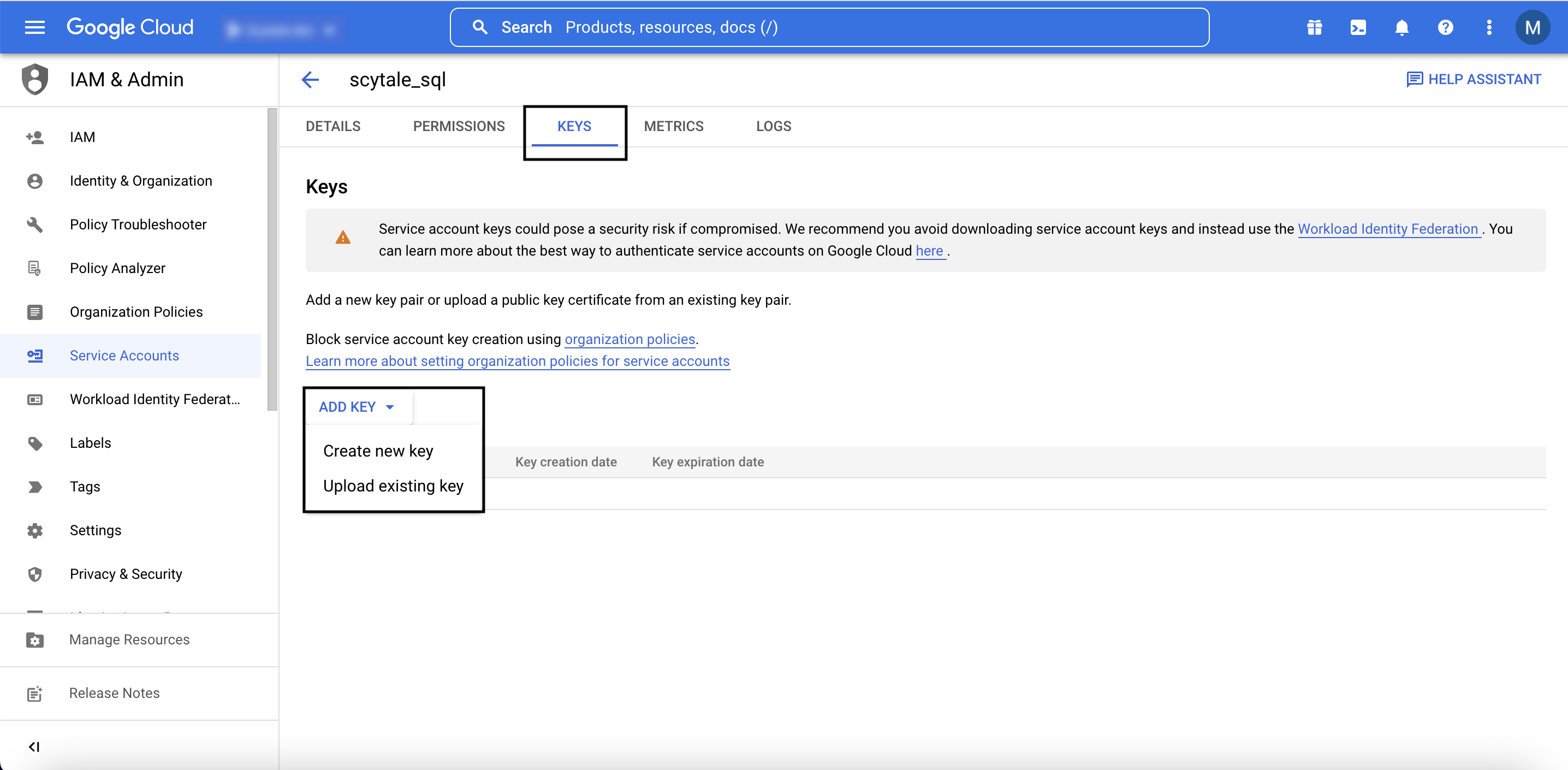This screenshot has height=770, width=1568.
Task: Click the Policy Troubleshooter wrench icon
Action: [35, 224]
